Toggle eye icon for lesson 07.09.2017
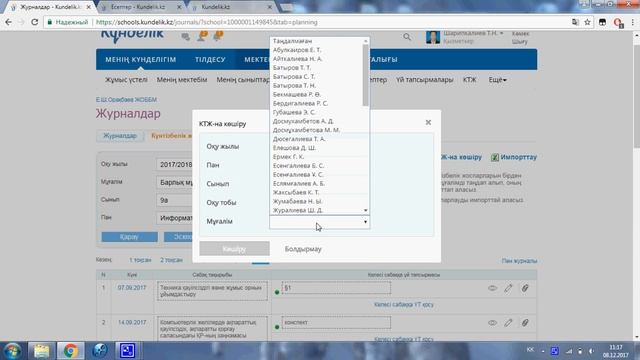The width and height of the screenshot is (640, 360). (492, 288)
